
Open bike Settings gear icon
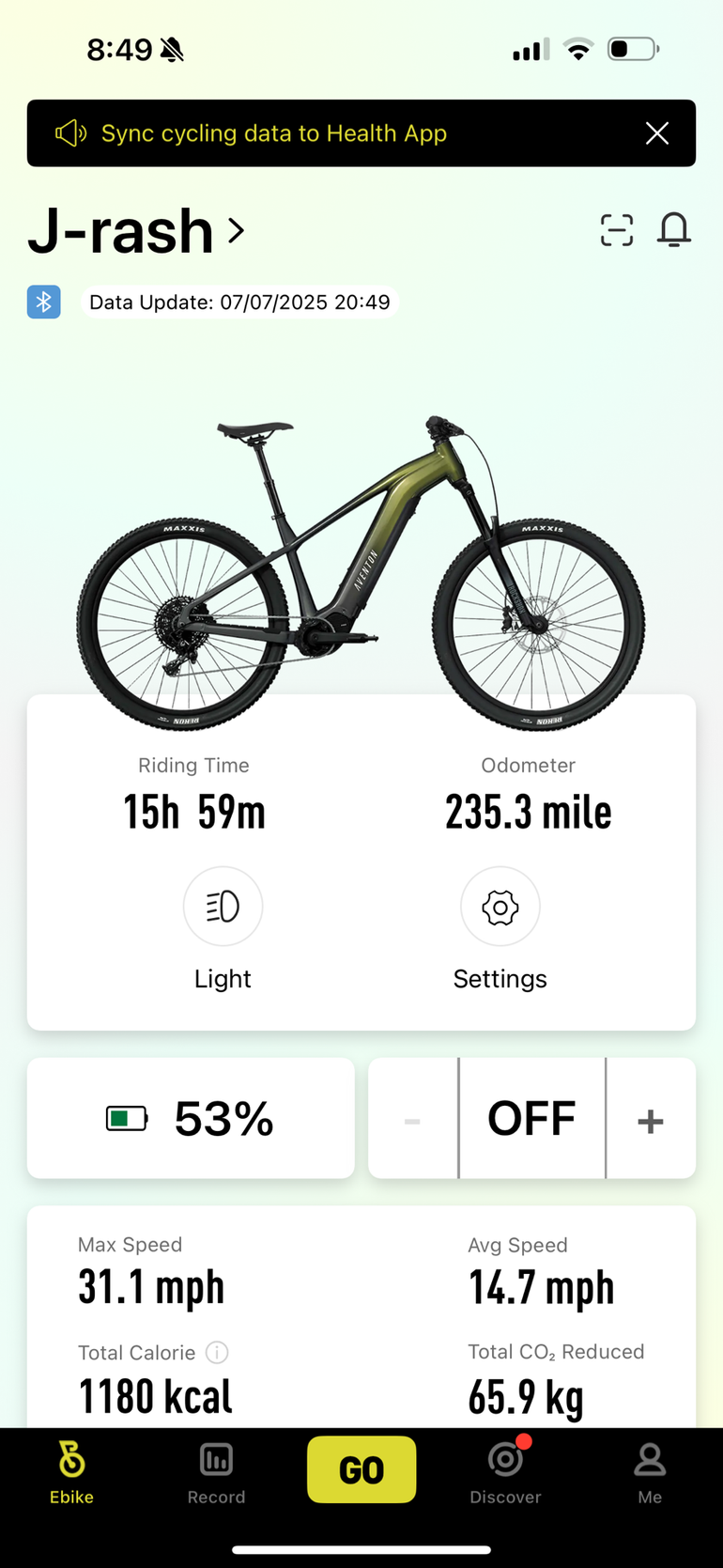pos(500,907)
